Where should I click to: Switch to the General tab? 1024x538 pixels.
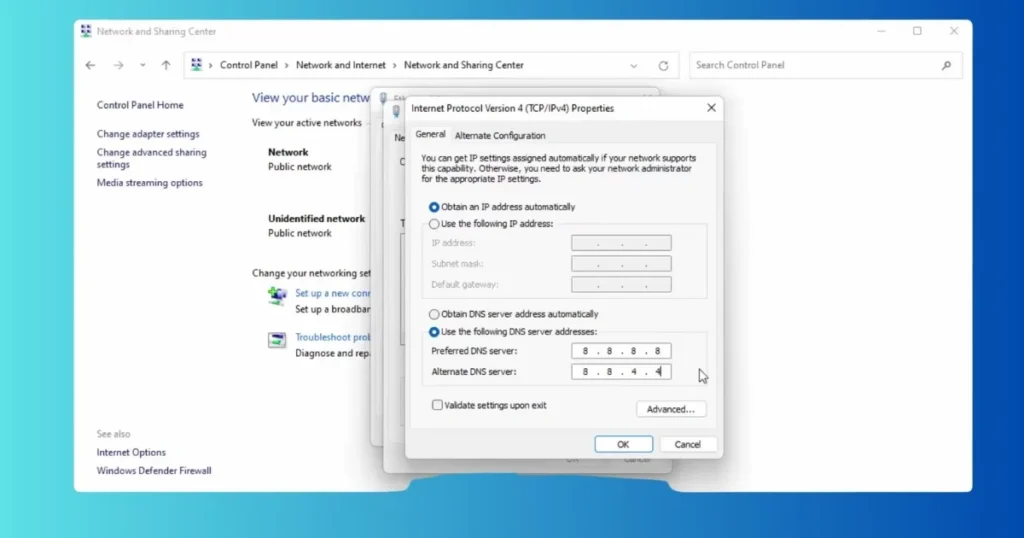[x=430, y=134]
